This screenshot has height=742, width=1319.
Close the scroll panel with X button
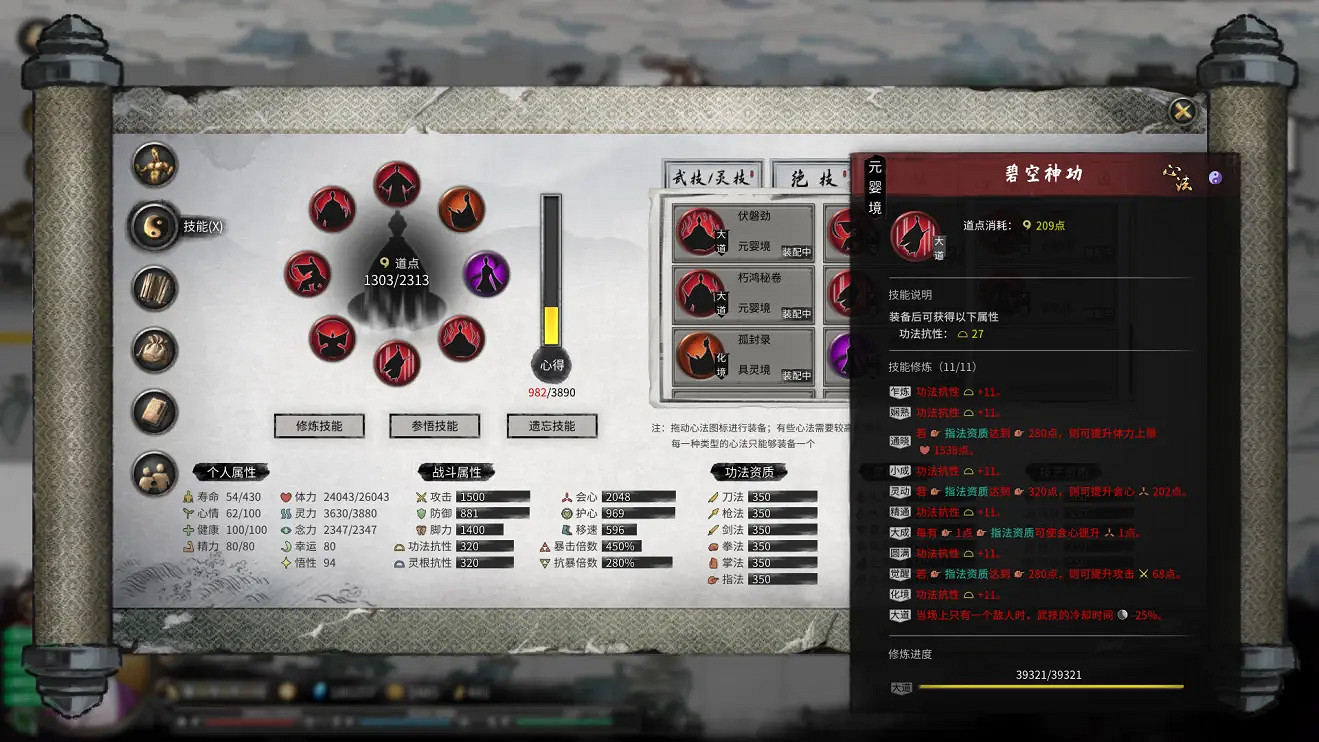coord(1183,112)
